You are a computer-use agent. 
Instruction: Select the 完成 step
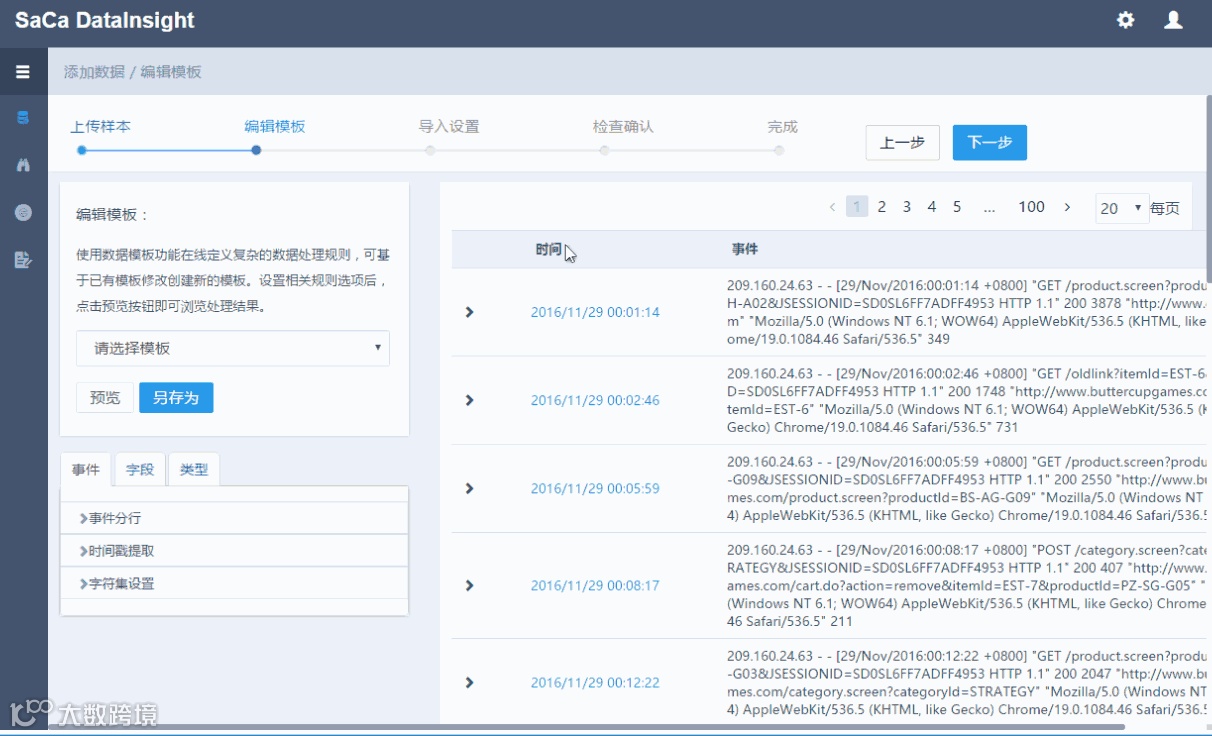tap(783, 127)
